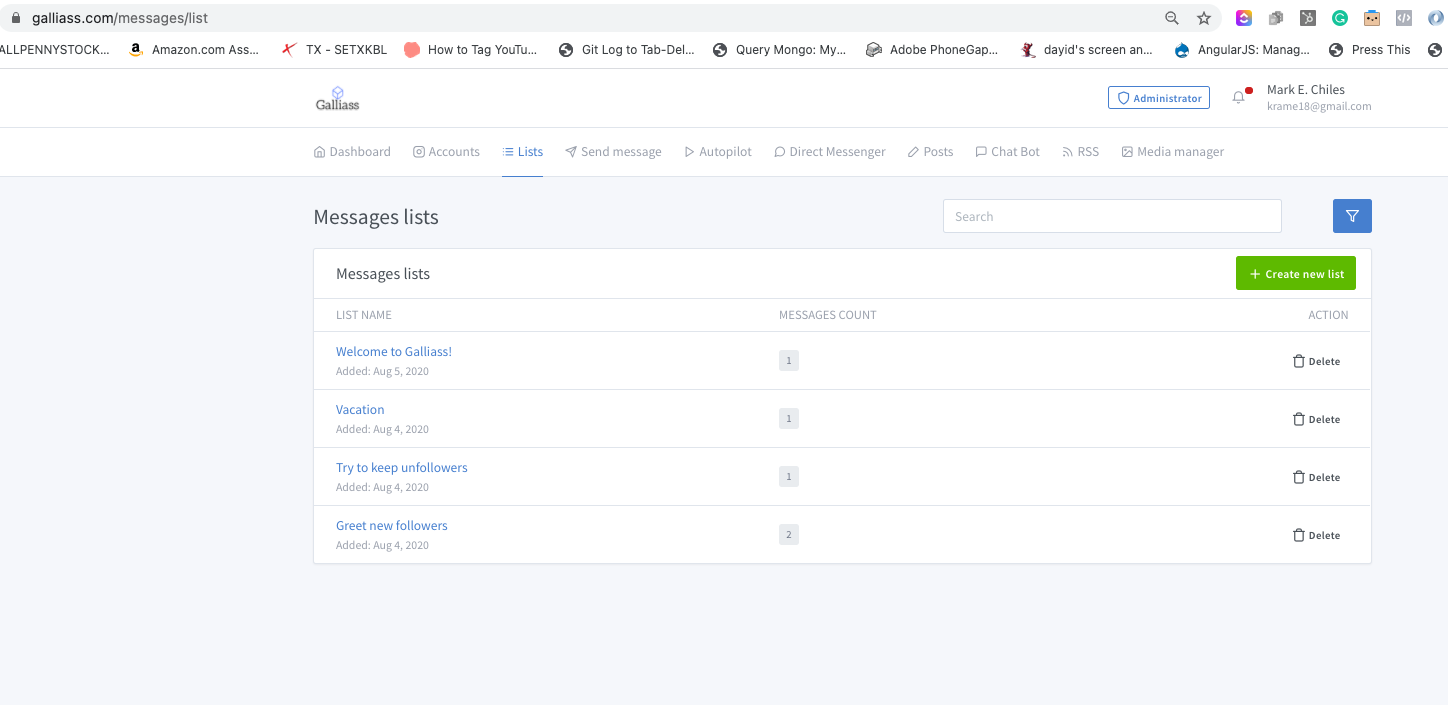Open the Dashboard tab

[352, 152]
